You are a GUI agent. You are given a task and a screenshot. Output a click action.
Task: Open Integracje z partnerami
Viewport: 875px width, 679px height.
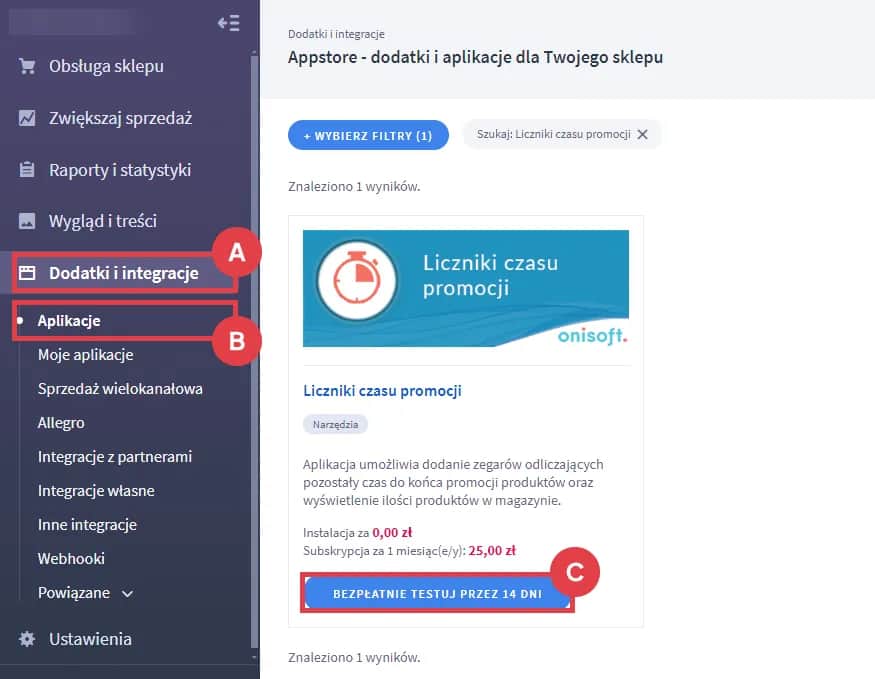[x=114, y=457]
